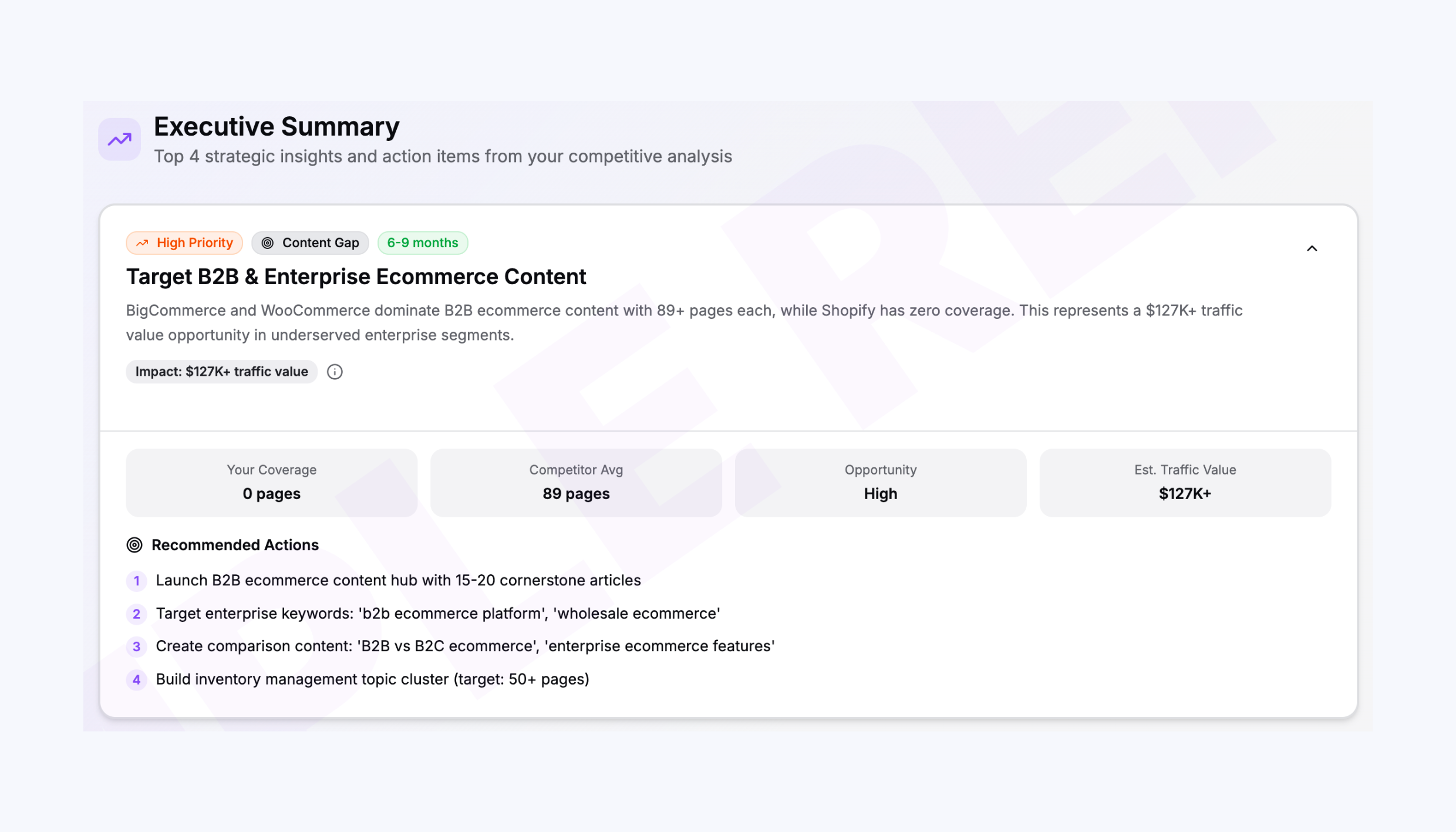Select the Opportunity High value
Image resolution: width=1456 pixels, height=832 pixels.
(880, 493)
